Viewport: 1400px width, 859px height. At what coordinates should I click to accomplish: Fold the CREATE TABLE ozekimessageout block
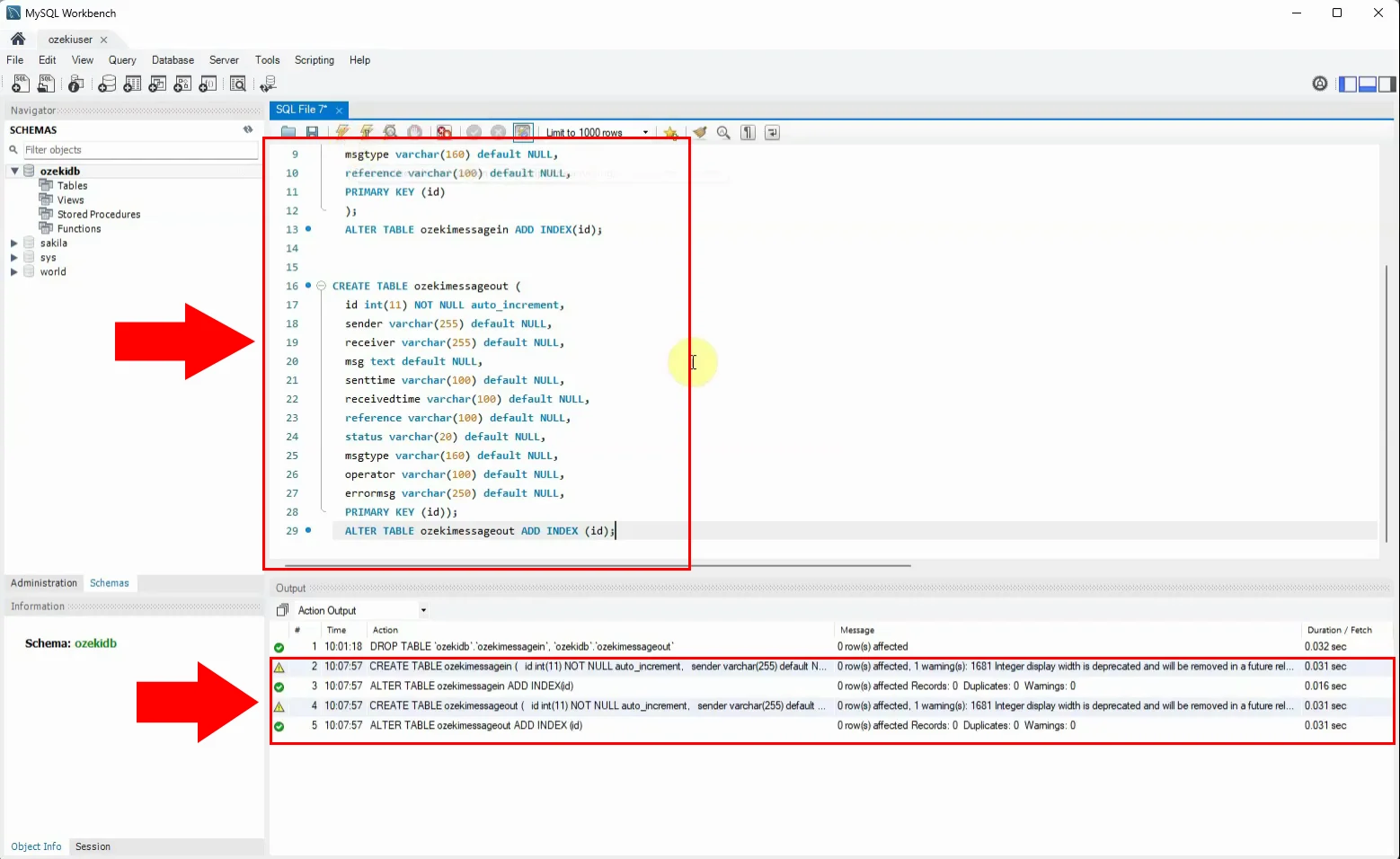pos(321,286)
